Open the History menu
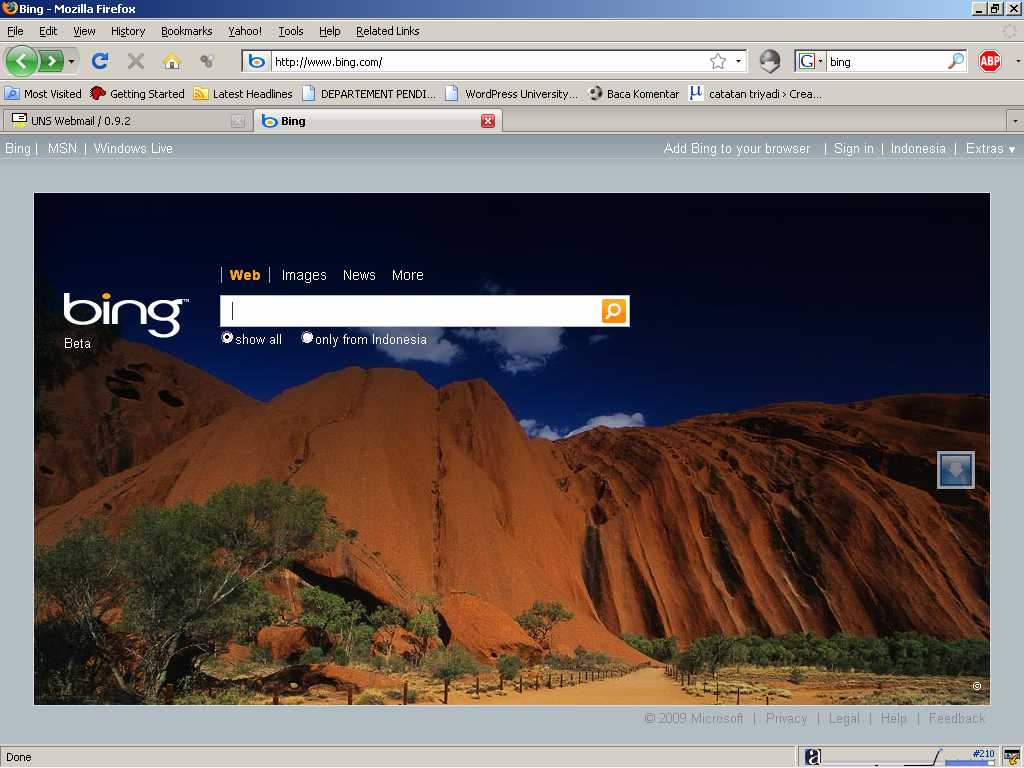This screenshot has width=1024, height=768. (x=128, y=31)
